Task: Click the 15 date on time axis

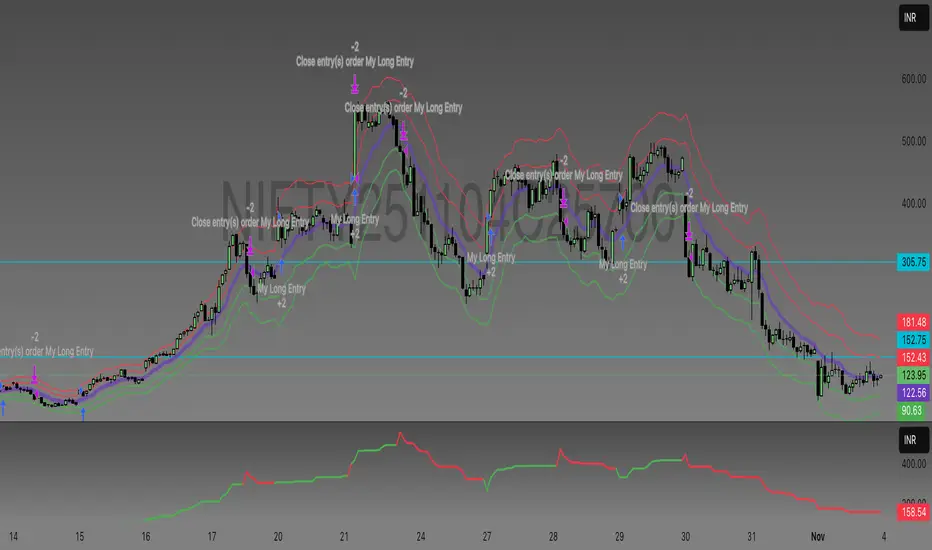Action: [x=80, y=536]
